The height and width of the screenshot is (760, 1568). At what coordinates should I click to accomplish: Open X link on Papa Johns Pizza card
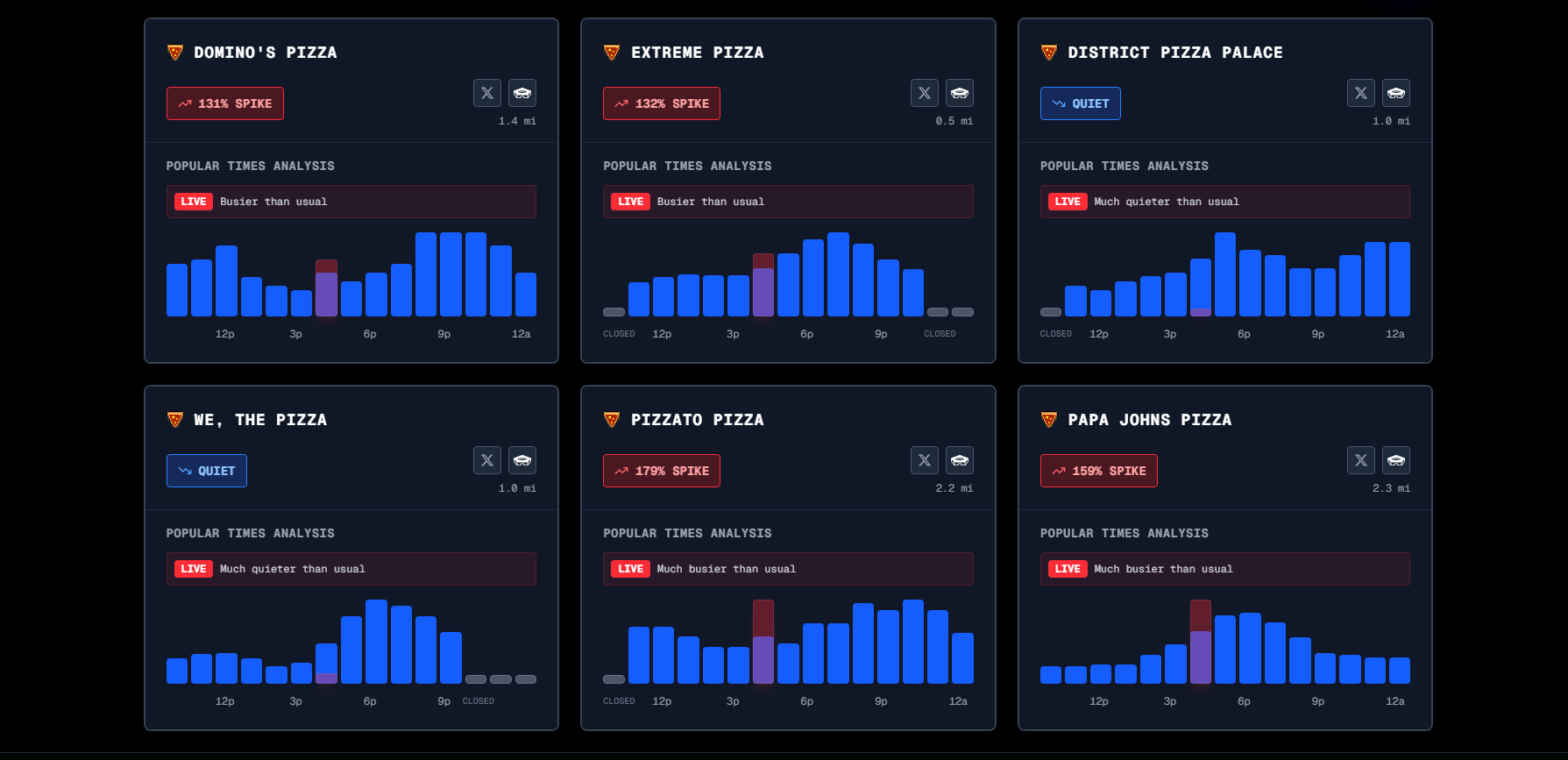pos(1361,460)
